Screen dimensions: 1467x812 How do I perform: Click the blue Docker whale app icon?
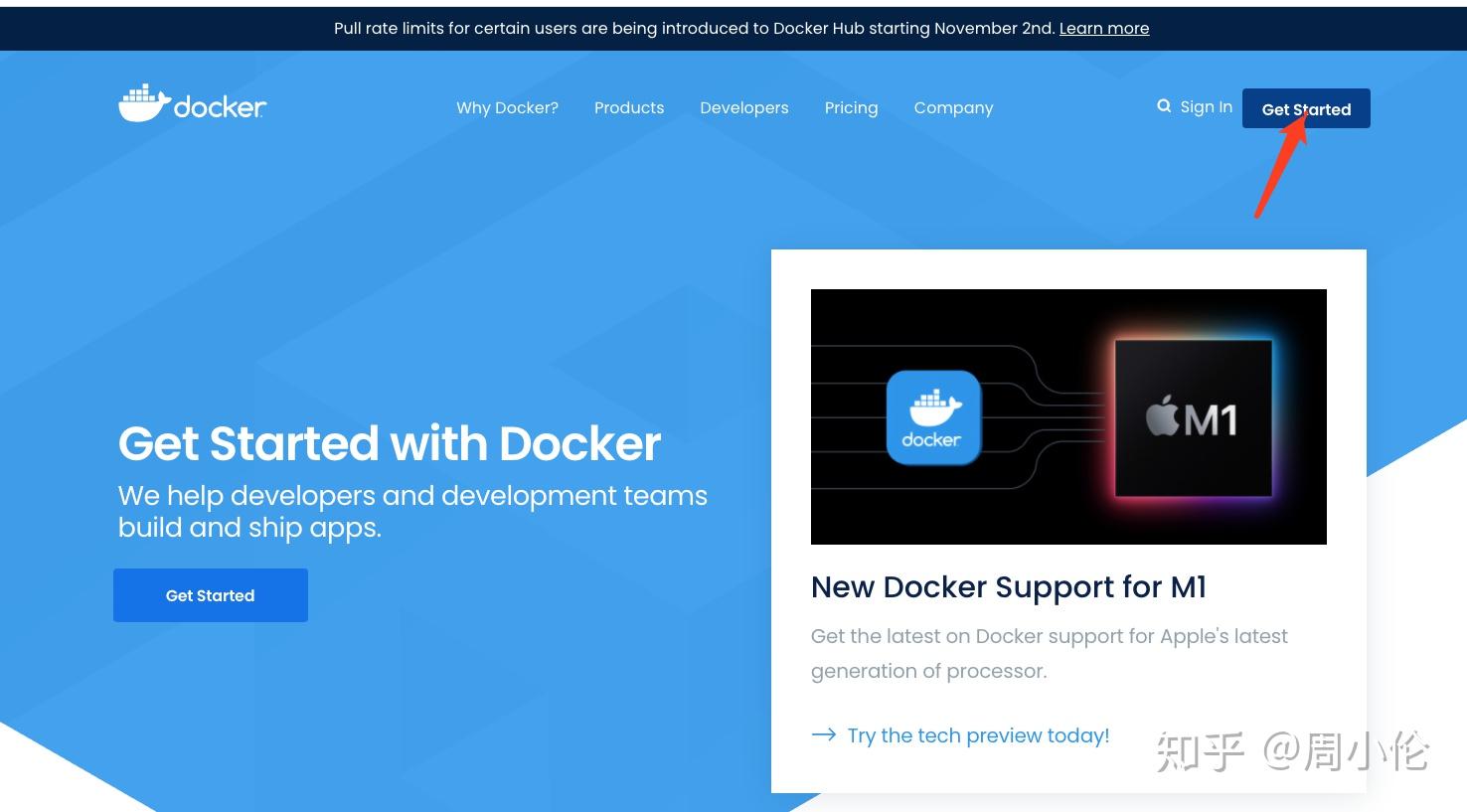(932, 416)
